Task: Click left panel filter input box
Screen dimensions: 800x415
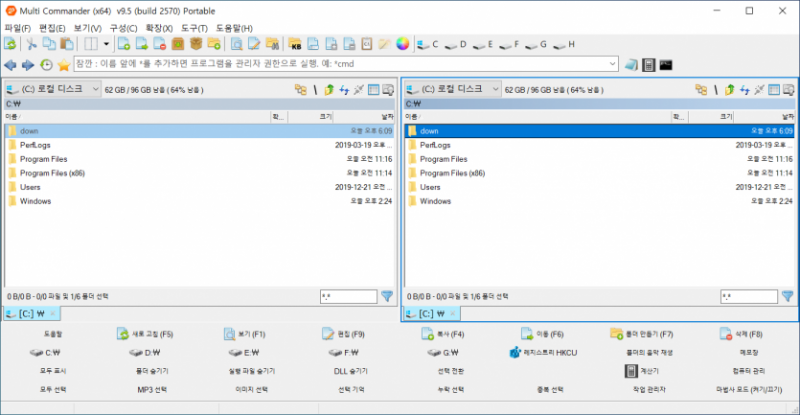Action: (x=348, y=297)
